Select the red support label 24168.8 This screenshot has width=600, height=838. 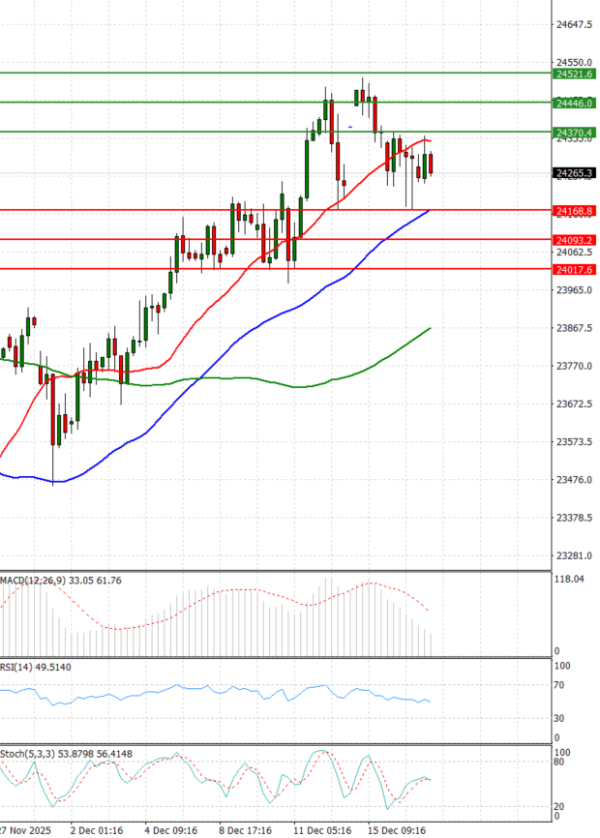575,211
